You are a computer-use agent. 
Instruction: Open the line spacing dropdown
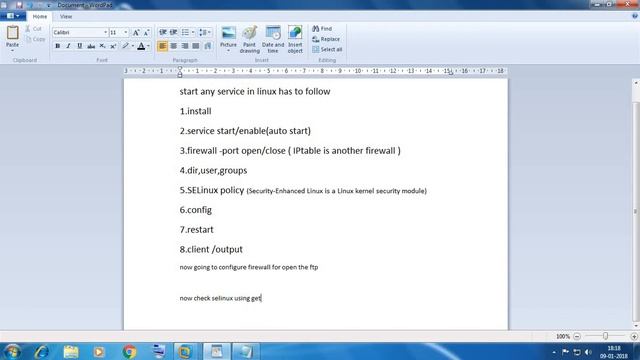(x=204, y=32)
